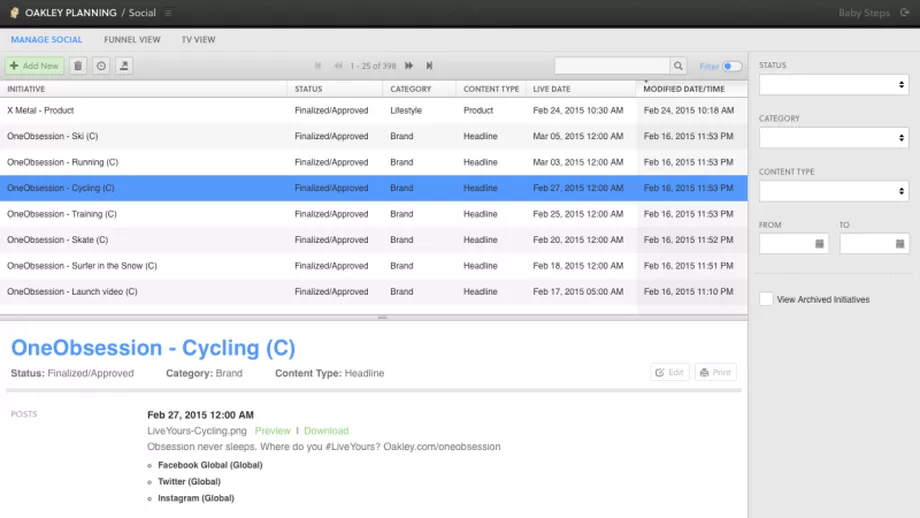Click the export icon next to the clock
Viewport: 920px width, 518px height.
(124, 66)
